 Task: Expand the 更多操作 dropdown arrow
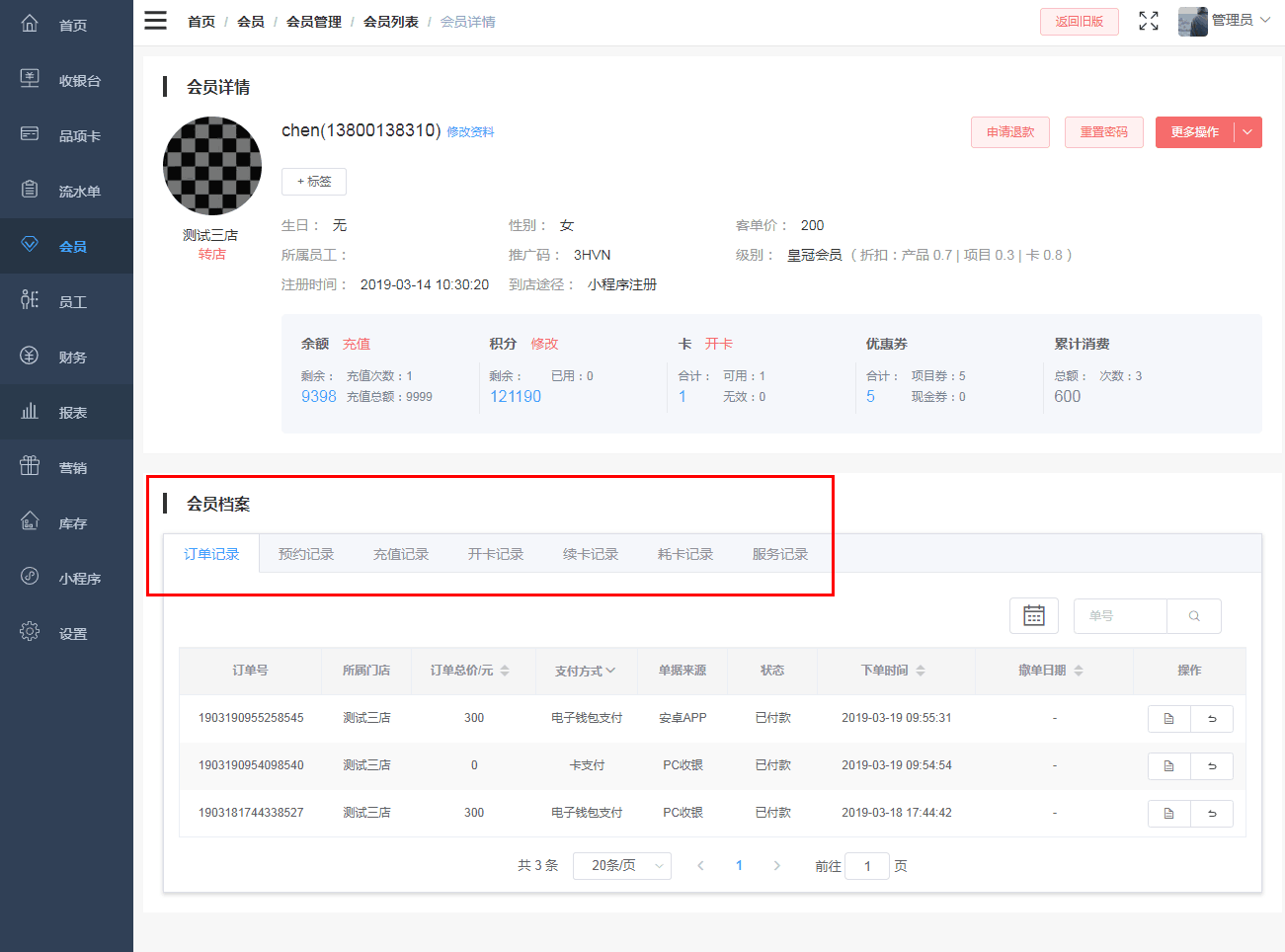(x=1247, y=132)
